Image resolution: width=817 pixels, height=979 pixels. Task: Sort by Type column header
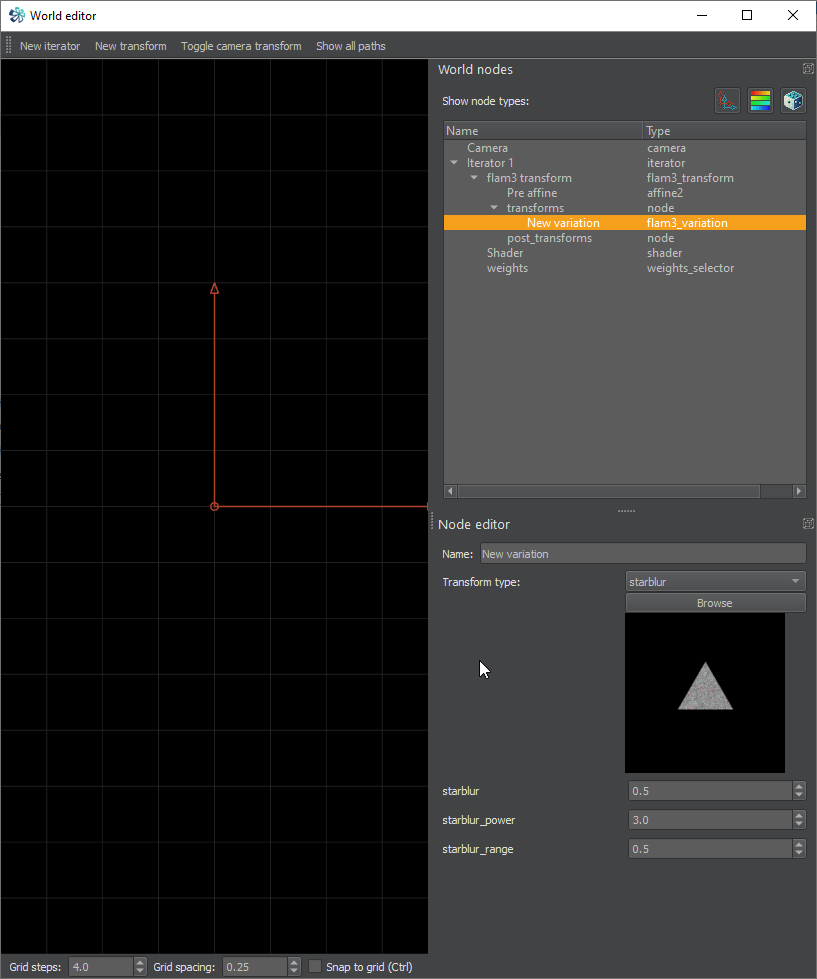pos(725,130)
